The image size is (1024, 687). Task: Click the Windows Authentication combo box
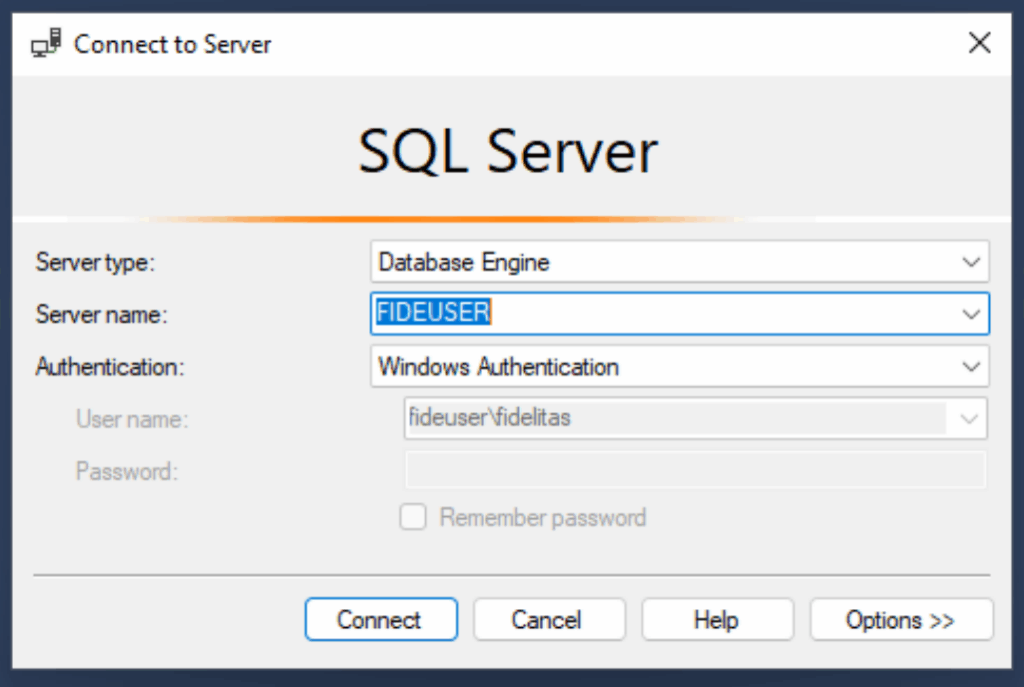pos(679,366)
